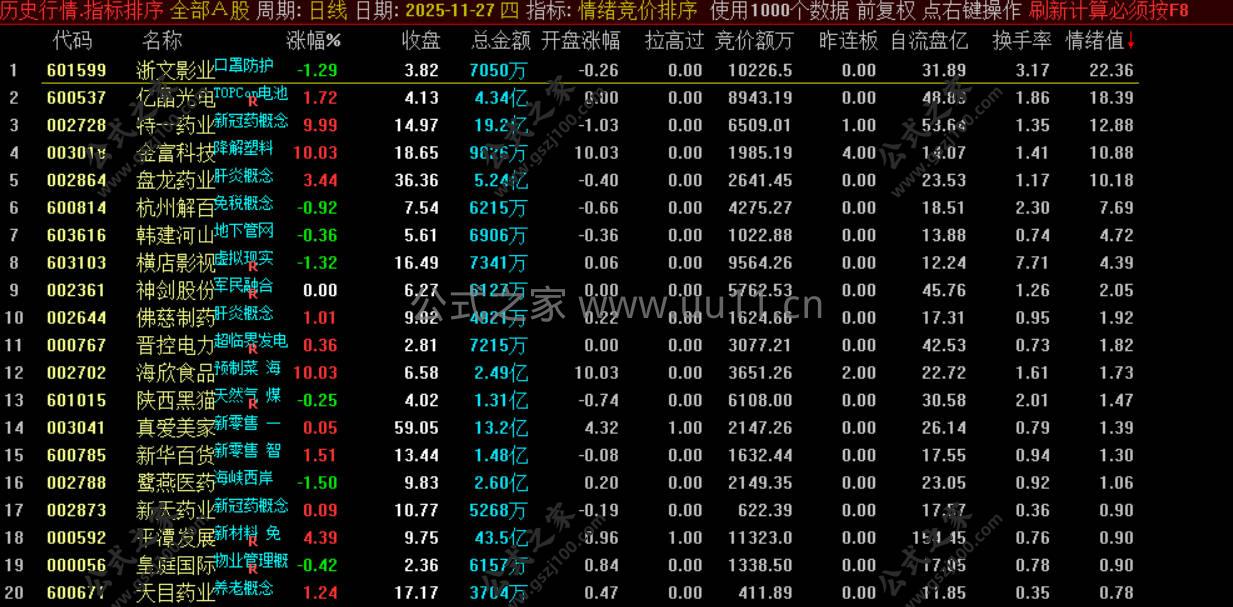Click the 点右键操作 hint
The width and height of the screenshot is (1233, 607).
click(x=971, y=11)
